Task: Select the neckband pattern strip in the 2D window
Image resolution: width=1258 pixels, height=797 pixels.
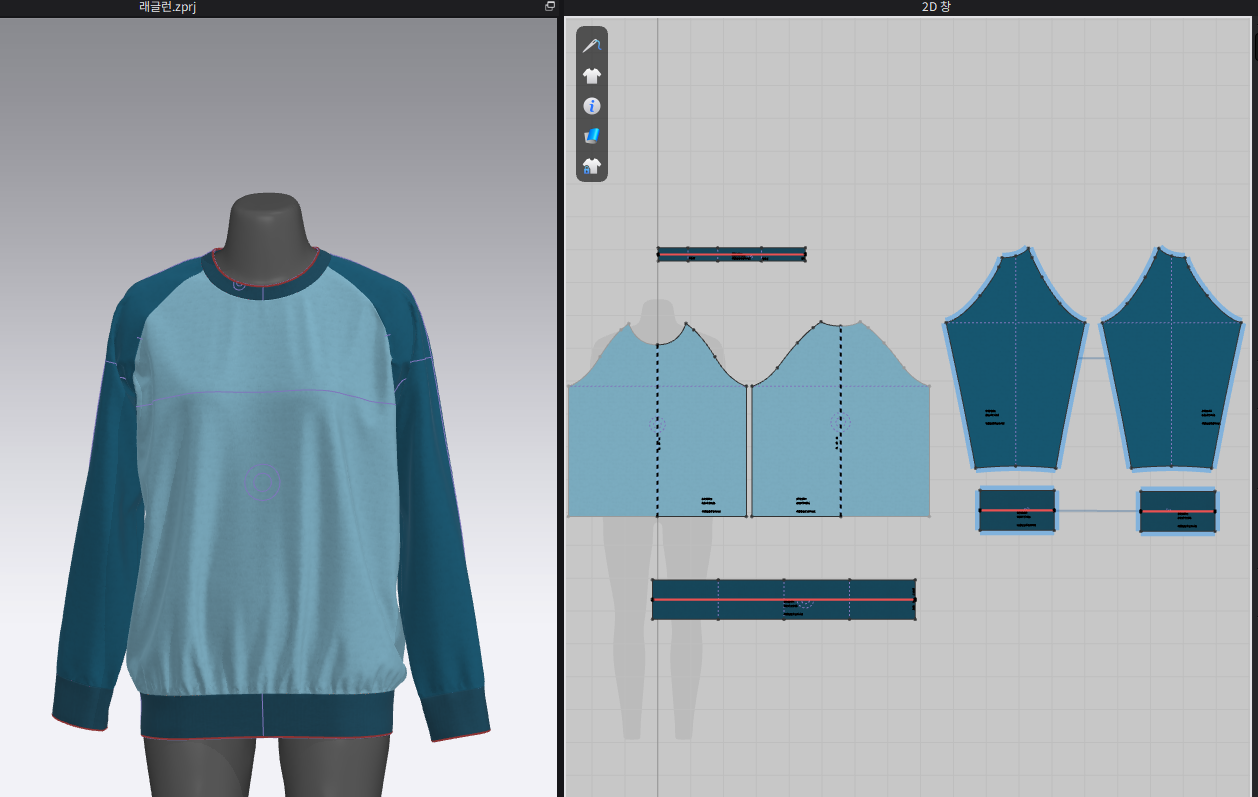Action: tap(731, 255)
